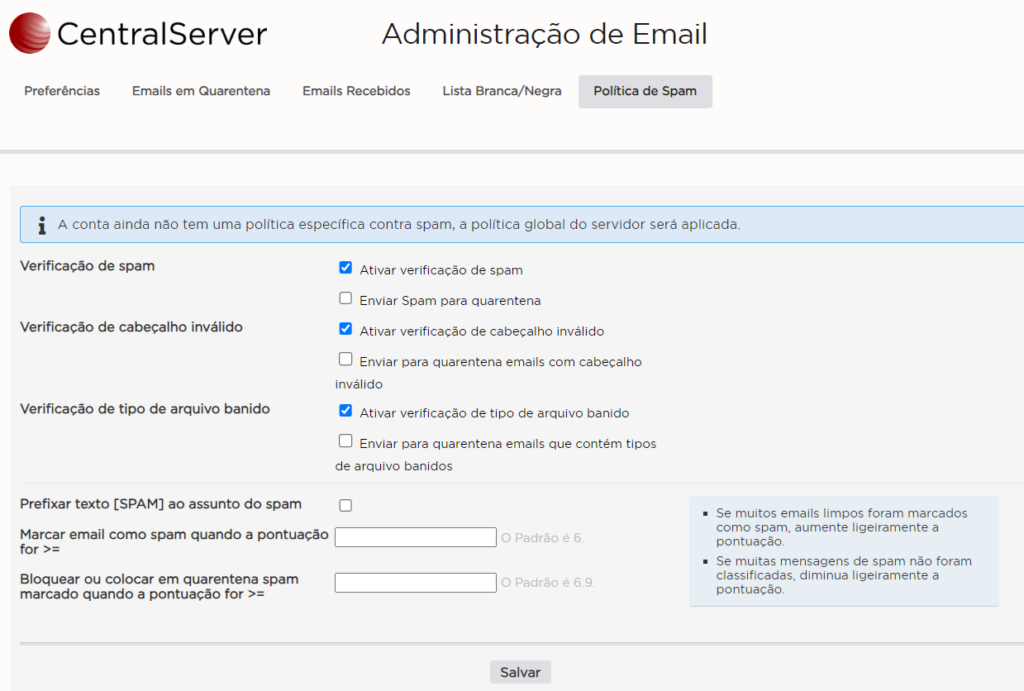Click the Marcar email como spam score field

(415, 537)
